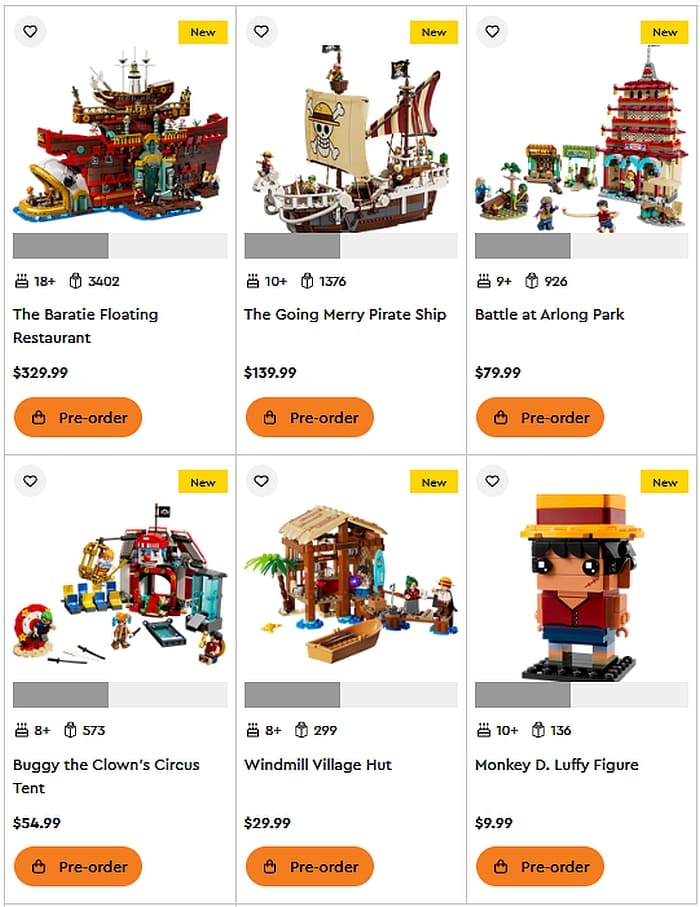The image size is (700, 907).
Task: Pre-order Monkey D. Luffy Figure
Action: [540, 867]
